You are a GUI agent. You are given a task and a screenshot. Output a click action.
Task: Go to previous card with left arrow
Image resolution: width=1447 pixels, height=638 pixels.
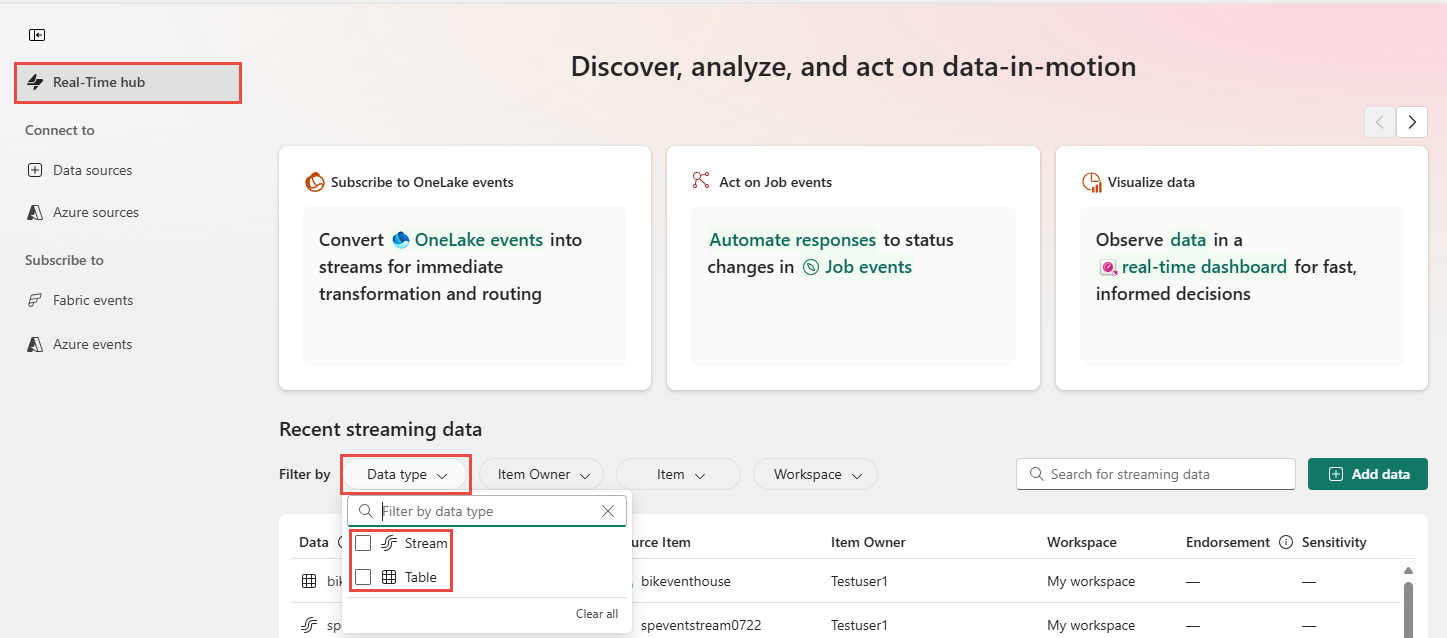(x=1380, y=122)
